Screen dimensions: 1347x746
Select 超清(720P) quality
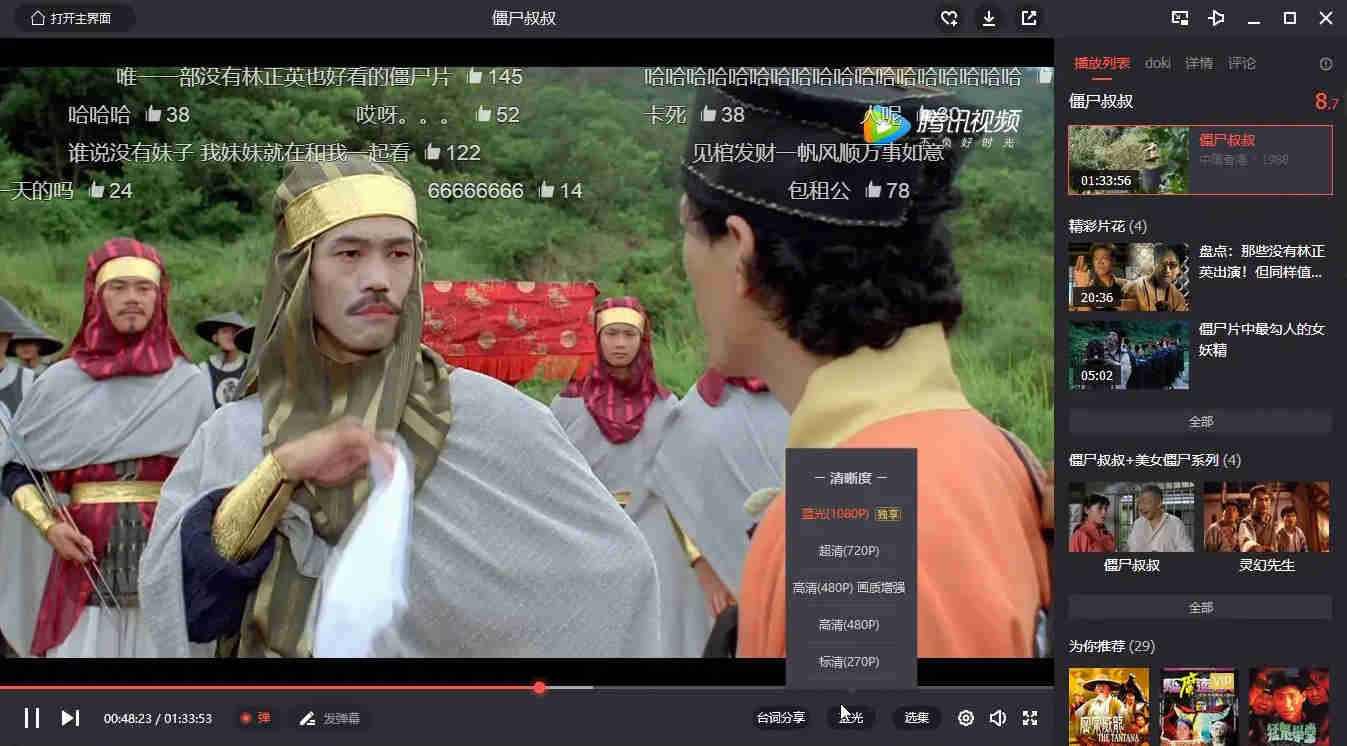851,551
